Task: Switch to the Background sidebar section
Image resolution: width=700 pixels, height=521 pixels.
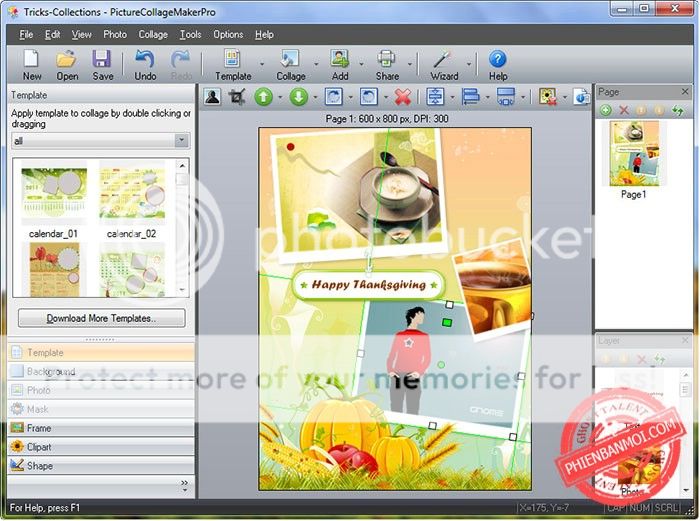Action: click(x=101, y=371)
